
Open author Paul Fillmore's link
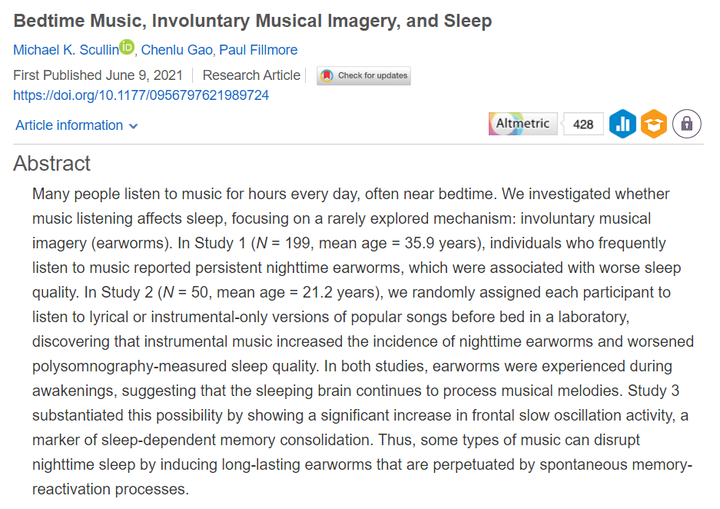(258, 50)
